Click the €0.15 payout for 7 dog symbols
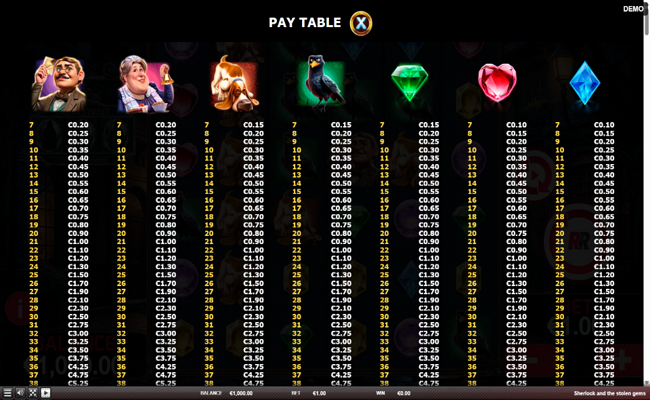650x400 pixels. (x=253, y=125)
